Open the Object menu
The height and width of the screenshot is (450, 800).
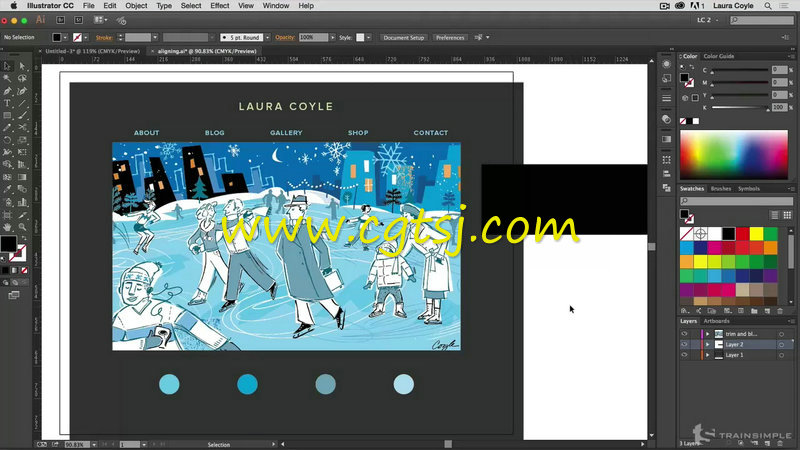coord(136,6)
